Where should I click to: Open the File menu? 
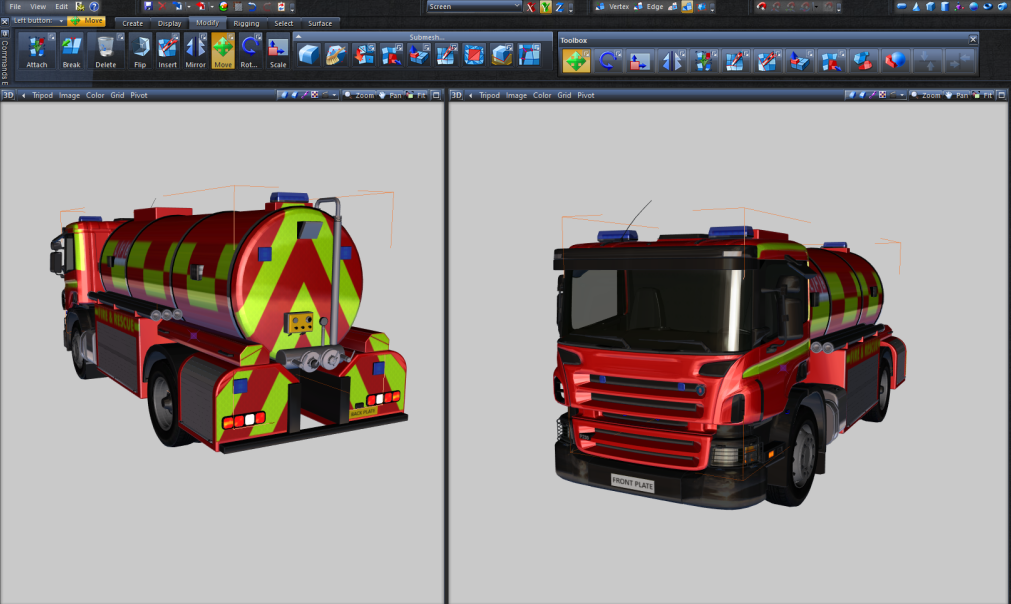[x=15, y=7]
